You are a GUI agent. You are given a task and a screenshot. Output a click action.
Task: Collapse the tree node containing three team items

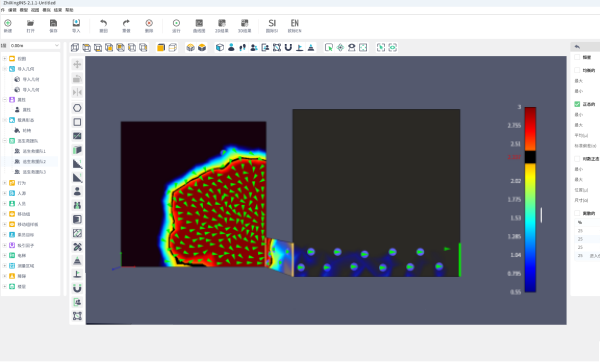[5, 141]
